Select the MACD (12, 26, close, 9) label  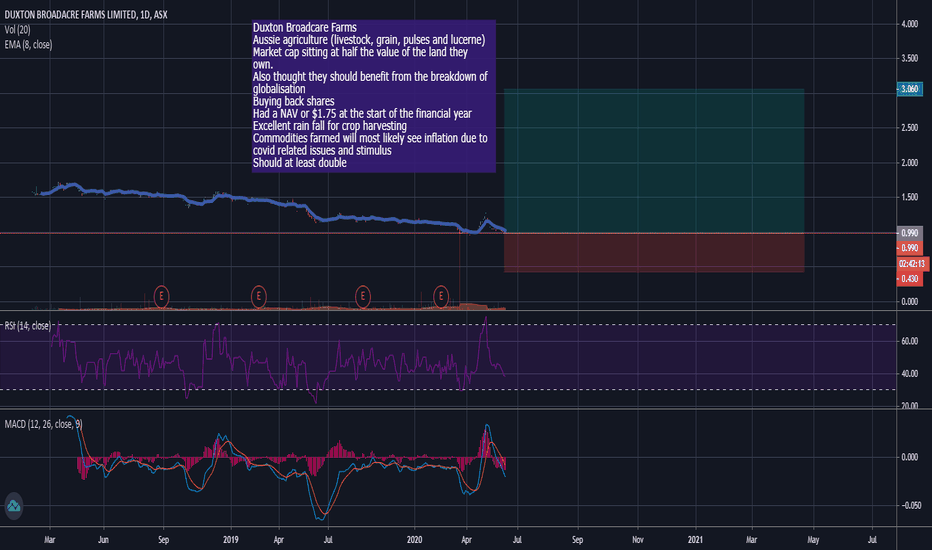[x=43, y=424]
